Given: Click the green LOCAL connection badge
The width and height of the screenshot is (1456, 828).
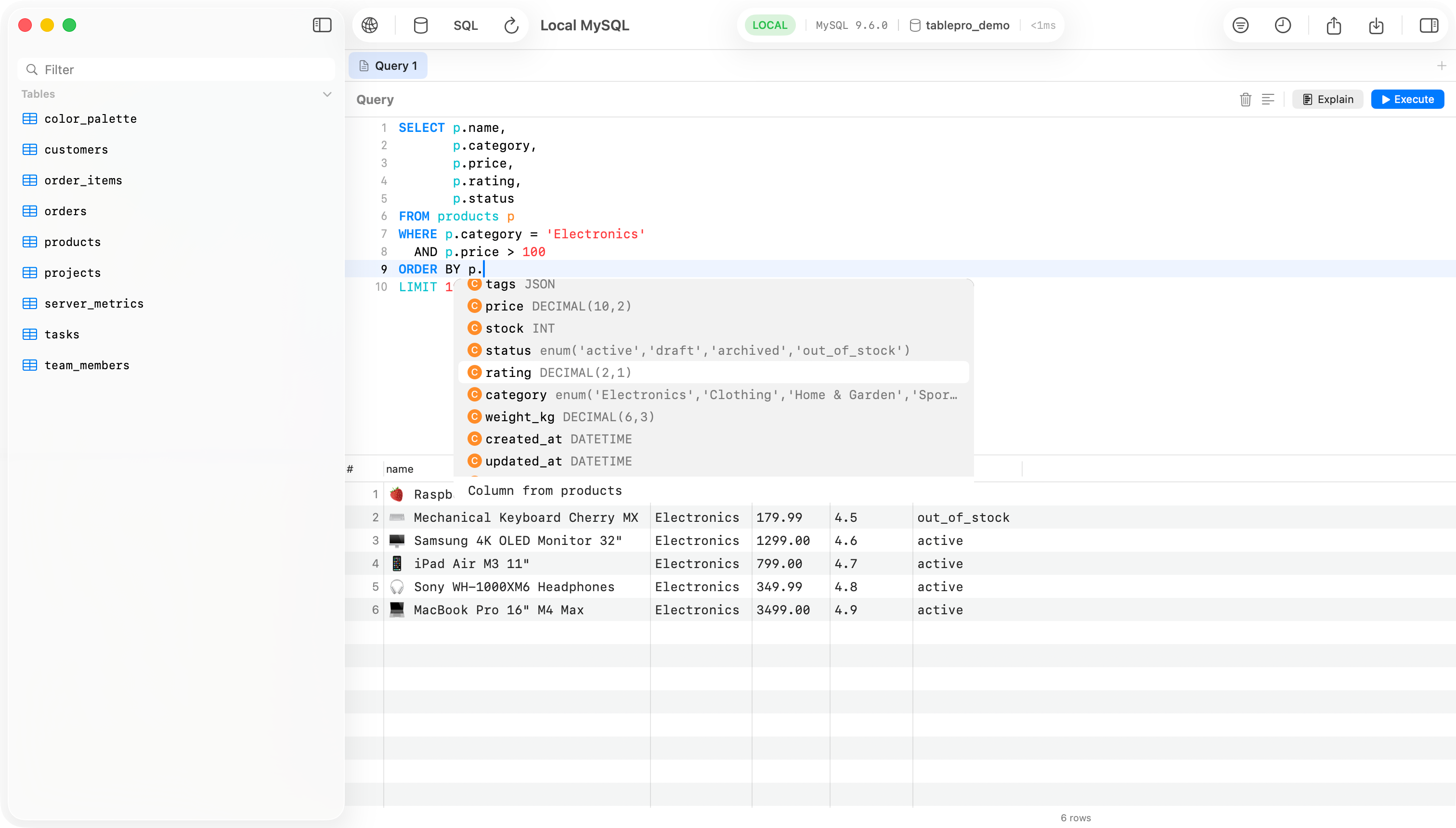Looking at the screenshot, I should point(769,25).
